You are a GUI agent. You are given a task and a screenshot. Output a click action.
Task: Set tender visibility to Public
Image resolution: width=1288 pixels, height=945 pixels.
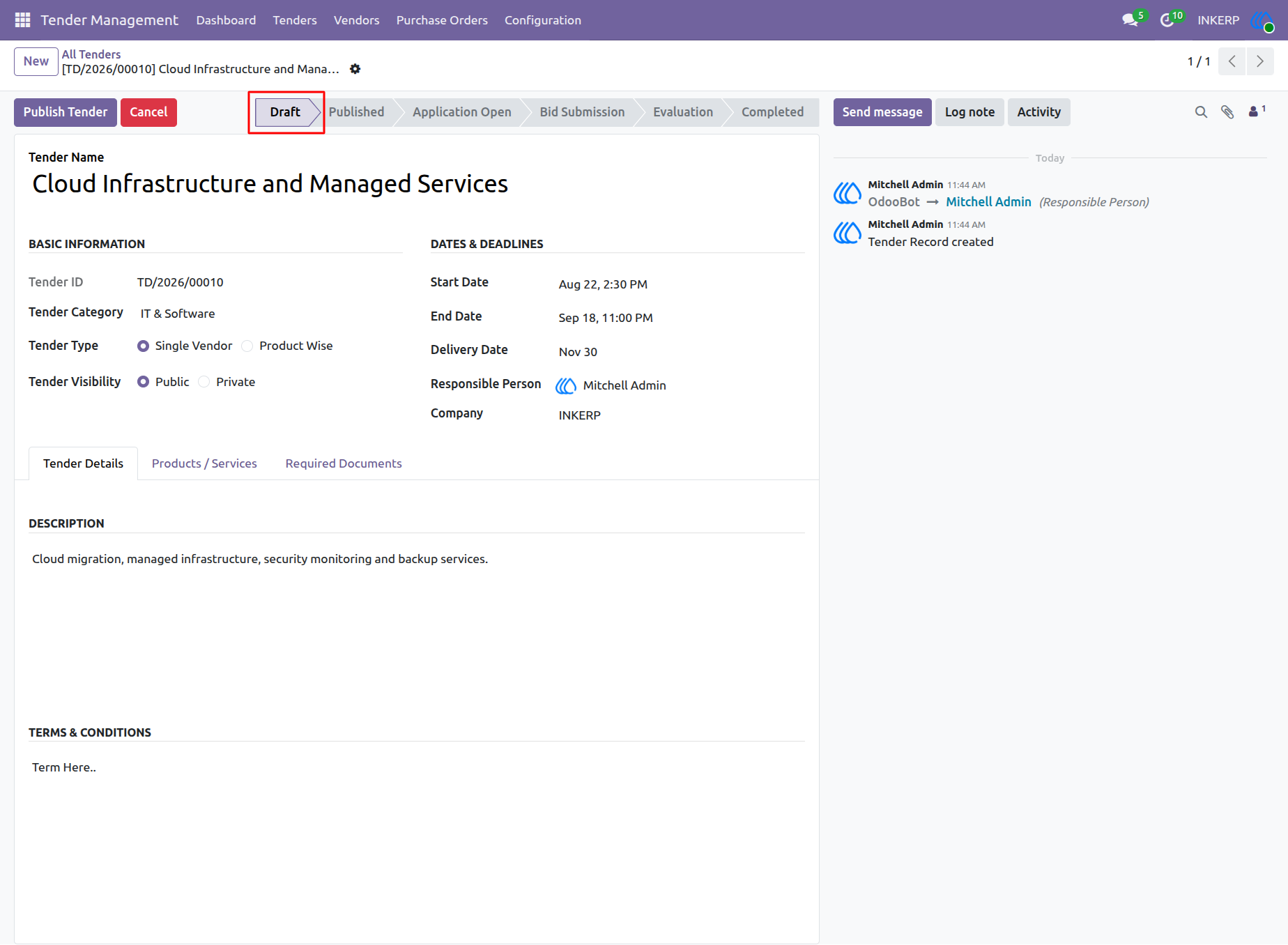click(x=143, y=382)
